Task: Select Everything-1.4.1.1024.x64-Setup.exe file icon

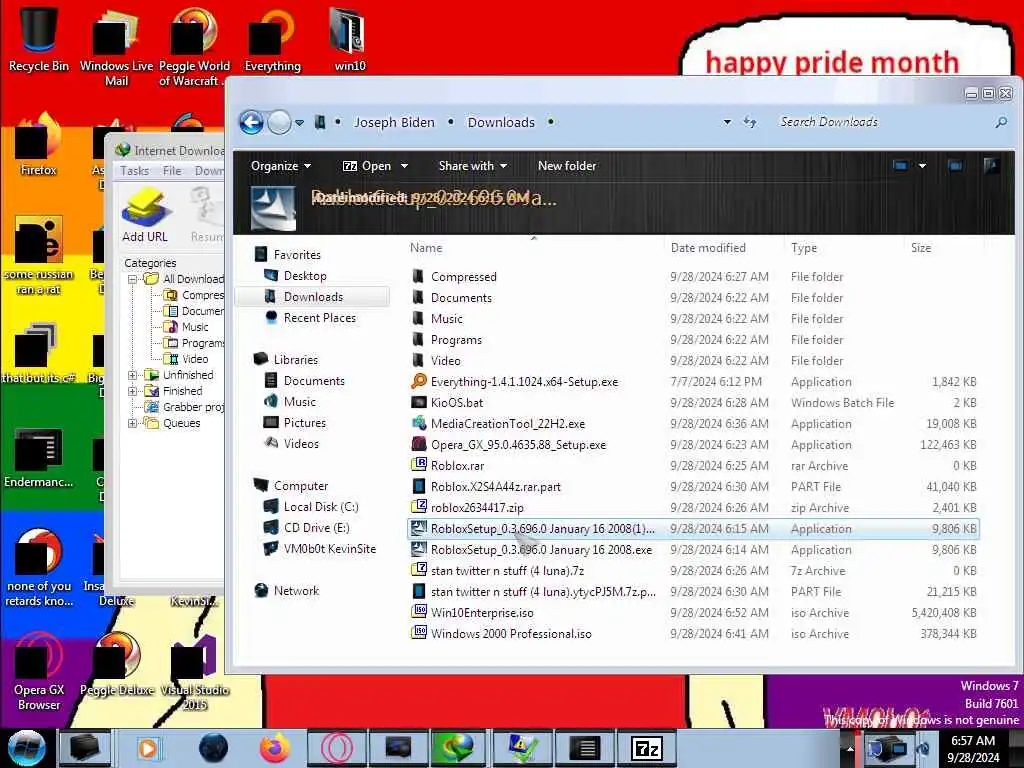Action: click(x=419, y=381)
